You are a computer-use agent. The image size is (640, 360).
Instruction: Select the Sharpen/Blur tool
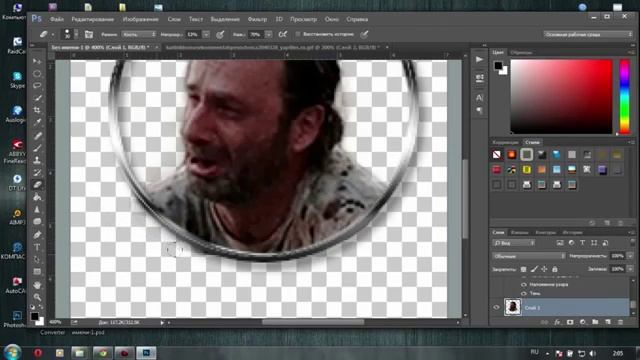point(37,209)
